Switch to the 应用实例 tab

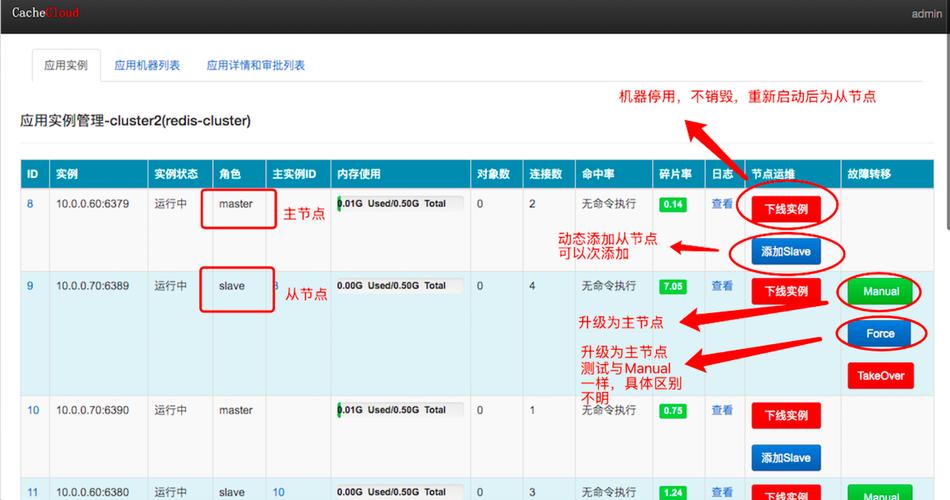click(x=66, y=65)
